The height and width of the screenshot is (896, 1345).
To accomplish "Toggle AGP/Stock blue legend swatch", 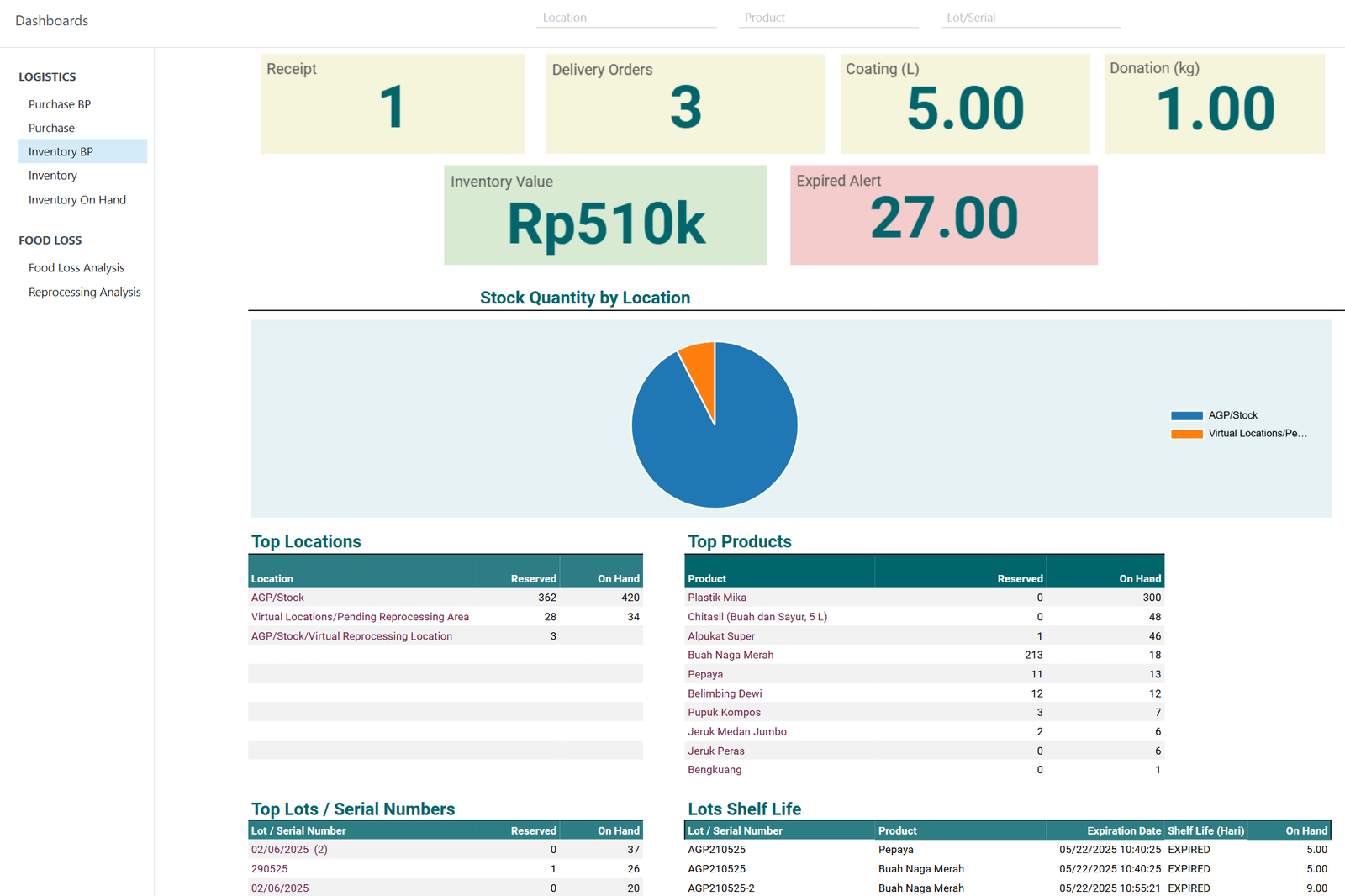I will [1186, 415].
